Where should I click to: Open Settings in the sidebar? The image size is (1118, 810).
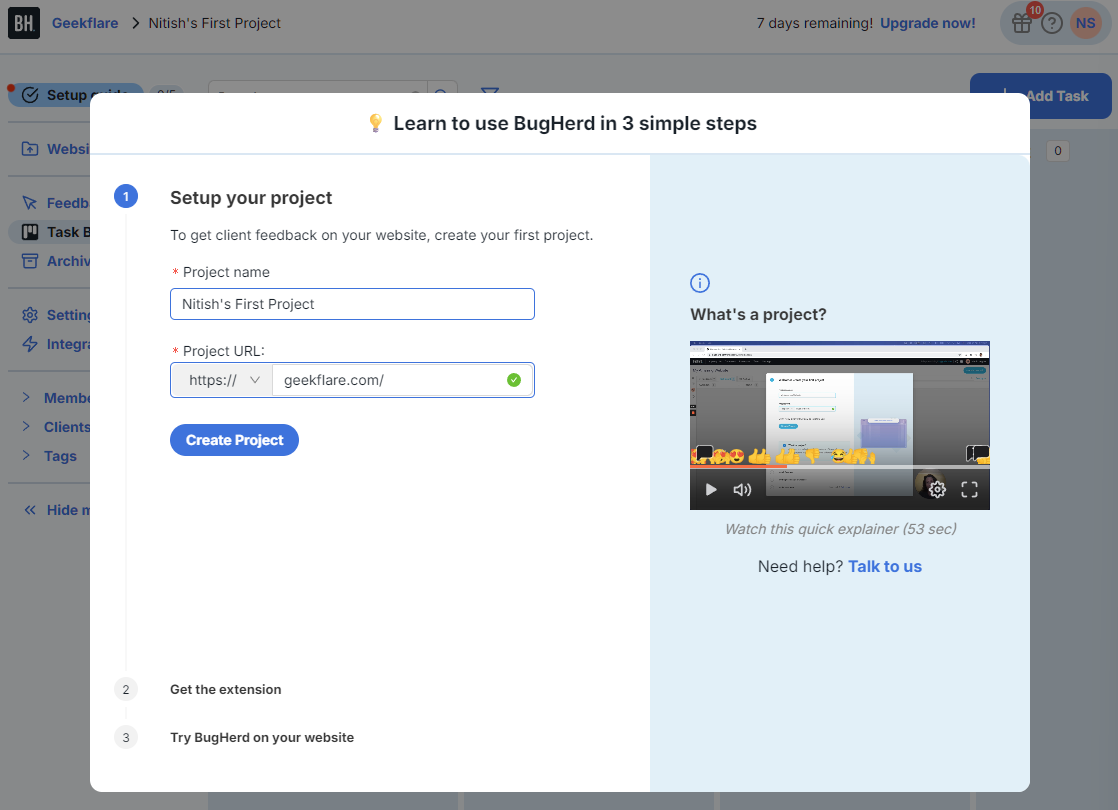click(x=56, y=315)
